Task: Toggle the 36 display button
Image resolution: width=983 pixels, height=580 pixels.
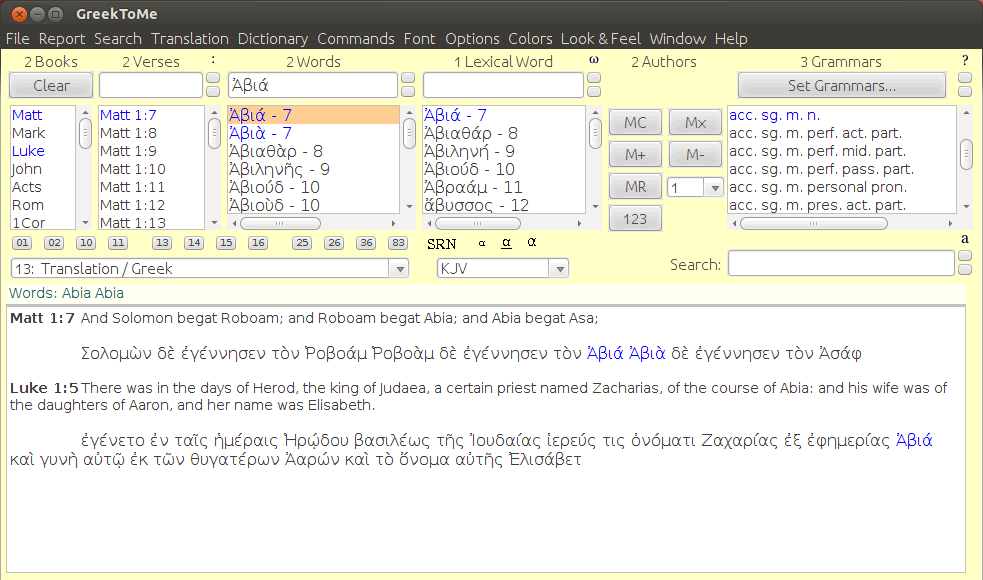Action: pyautogui.click(x=366, y=242)
